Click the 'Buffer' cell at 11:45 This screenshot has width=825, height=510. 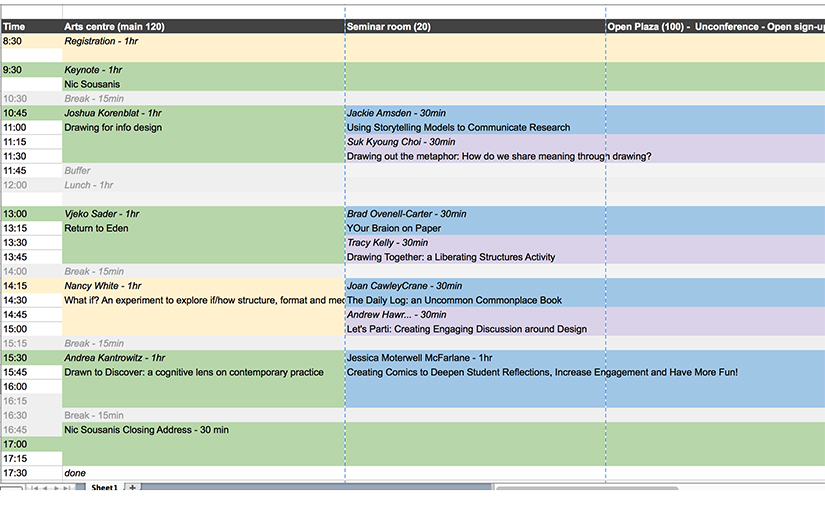(204, 171)
